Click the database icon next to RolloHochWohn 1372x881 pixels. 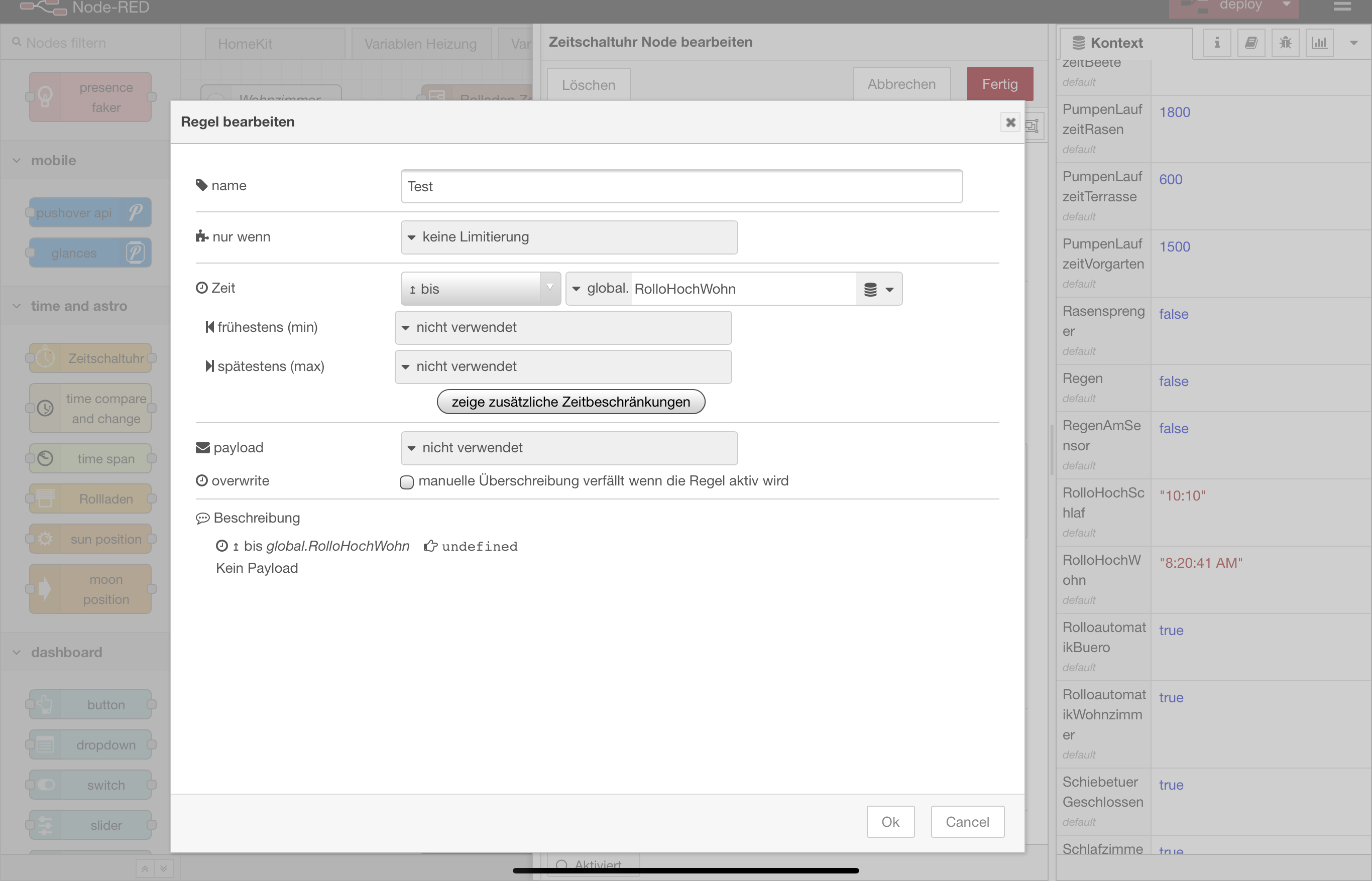870,289
